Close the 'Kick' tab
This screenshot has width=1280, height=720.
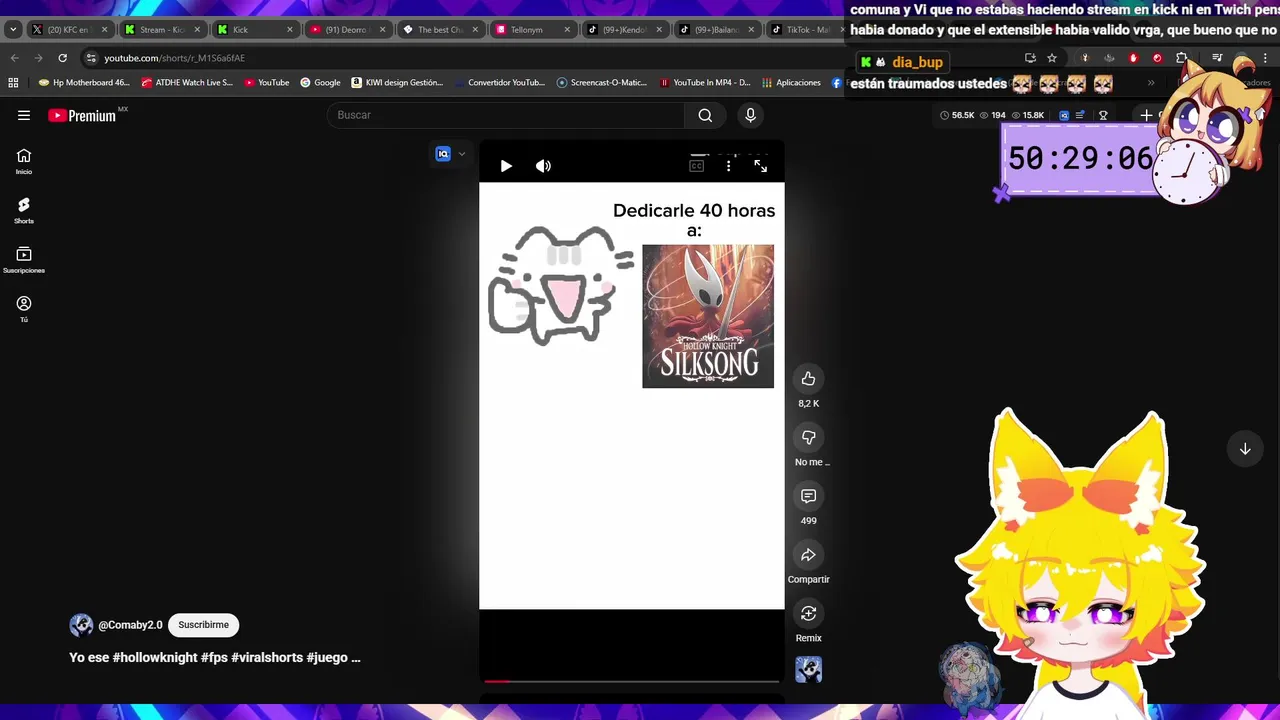[290, 29]
